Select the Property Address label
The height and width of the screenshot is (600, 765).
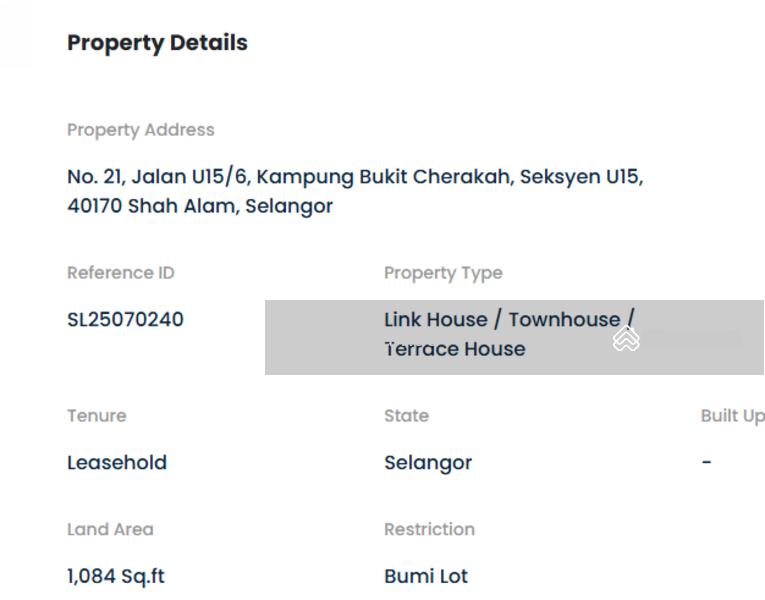coord(141,130)
